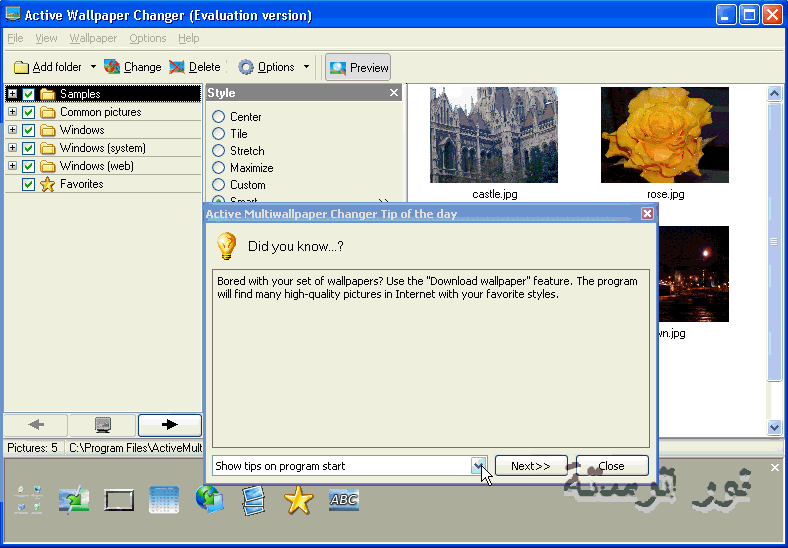This screenshot has height=548, width=788.
Task: Select the Maximize style radio button
Action: [218, 168]
